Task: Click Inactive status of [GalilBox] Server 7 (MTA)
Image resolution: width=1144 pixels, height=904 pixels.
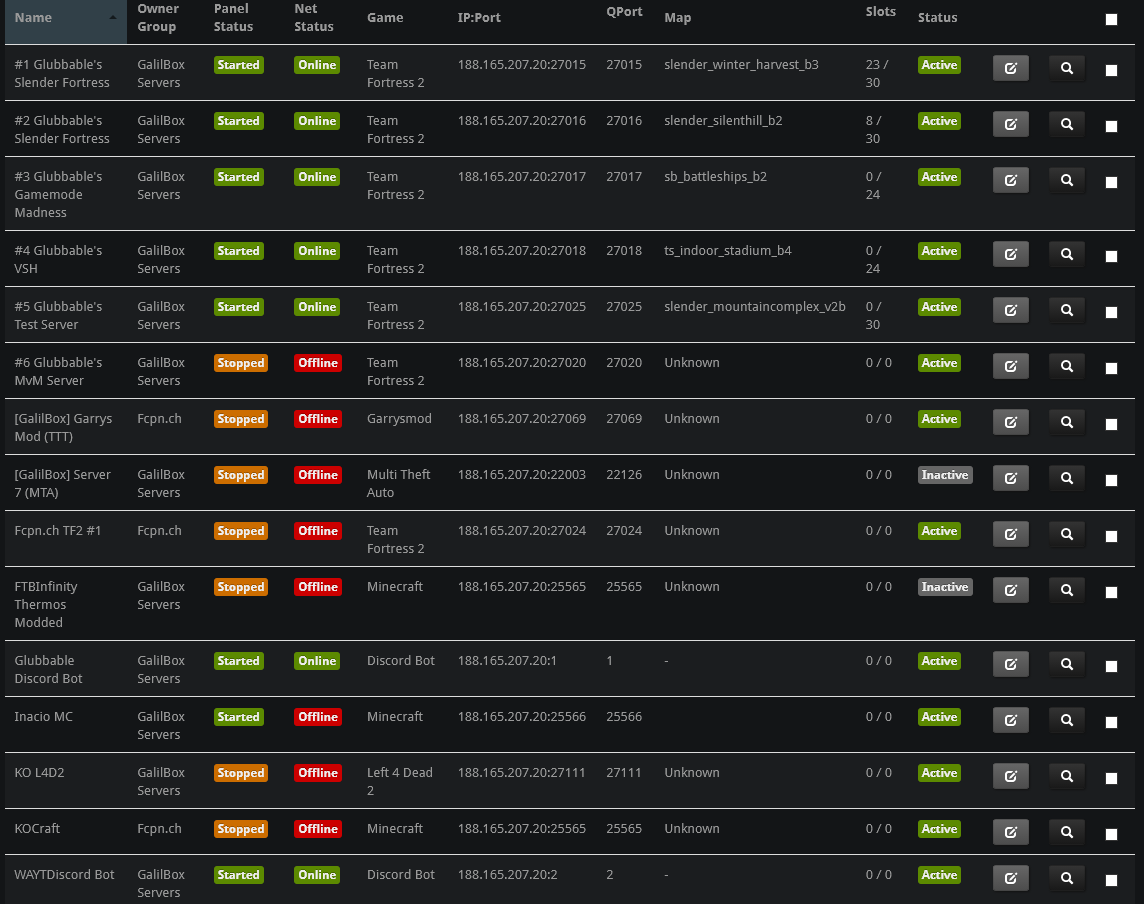Action: coord(945,475)
